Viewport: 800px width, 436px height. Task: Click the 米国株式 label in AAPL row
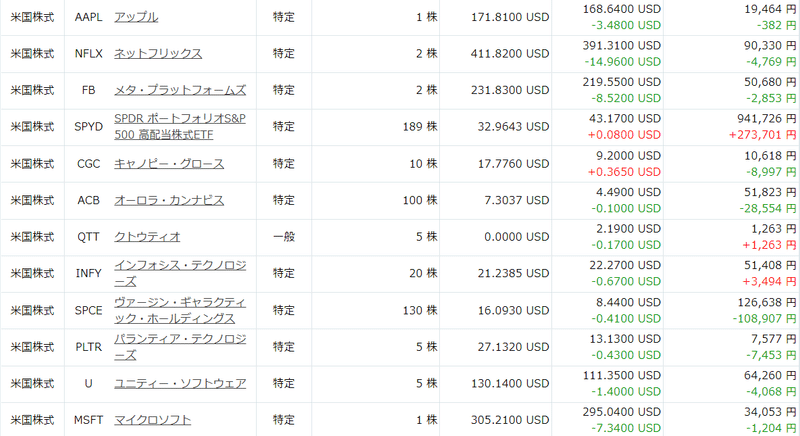(32, 17)
